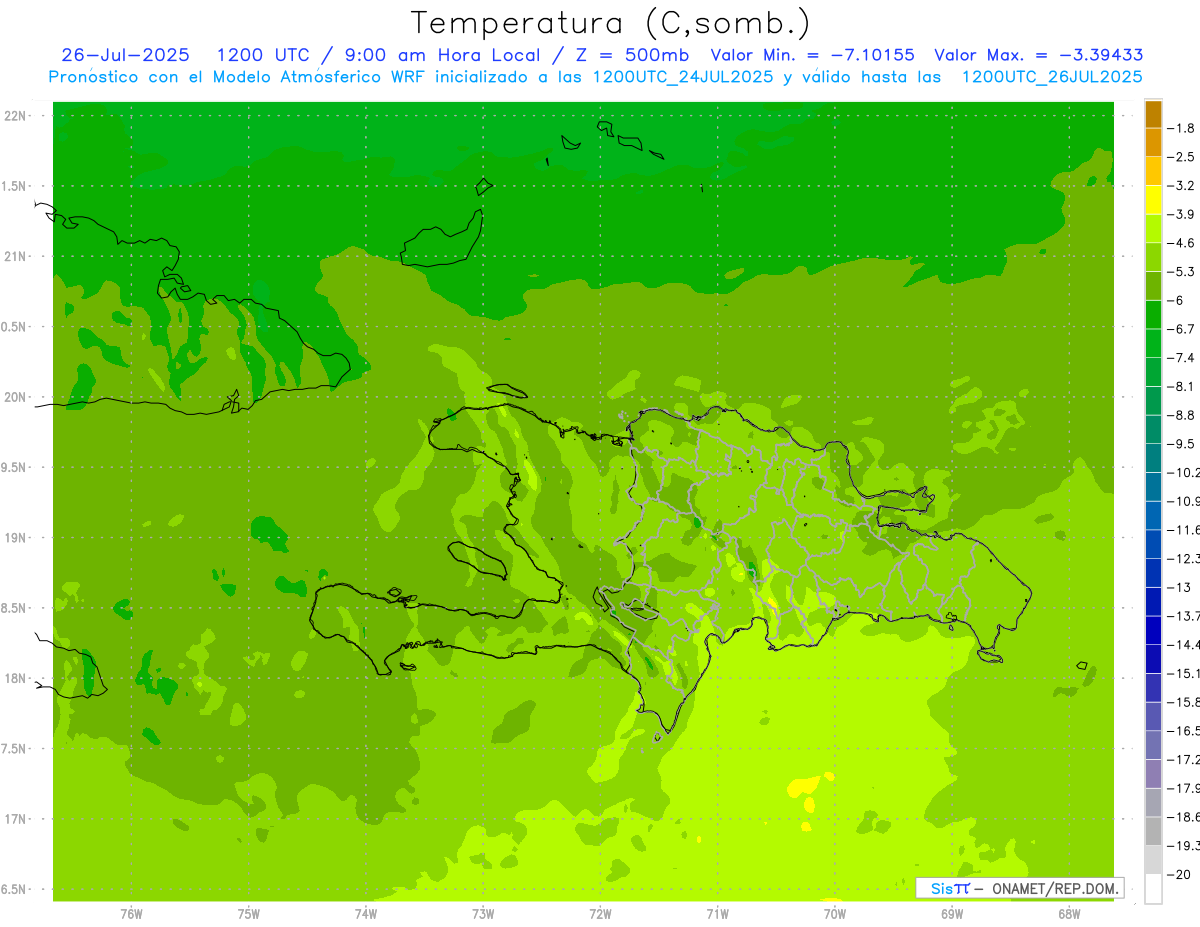Click the 18N latitude axis label
1200x927 pixels.
point(16,678)
